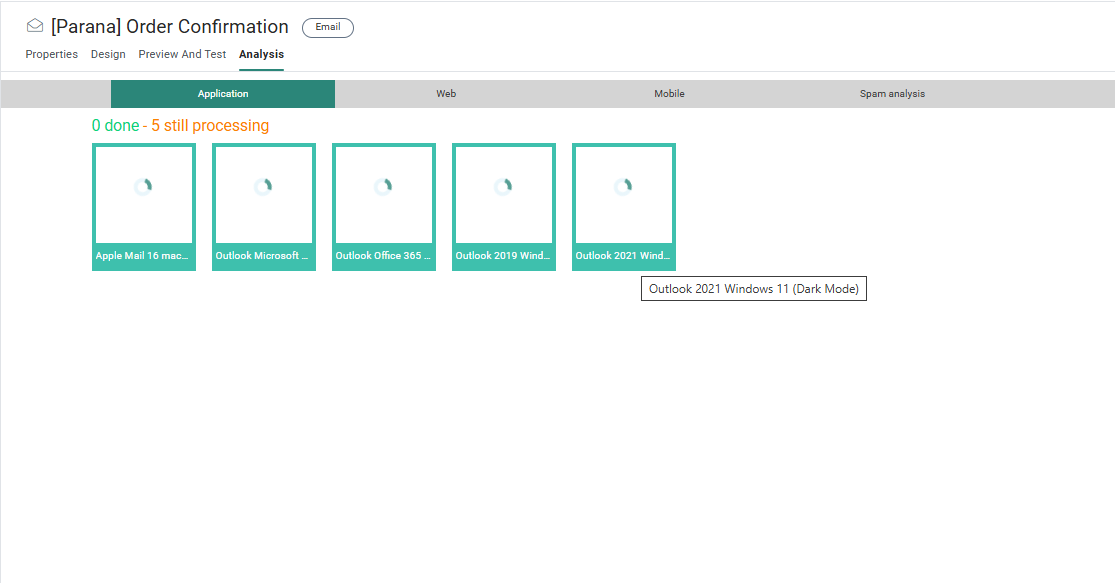
Task: Open the Outlook 2021 Windows preview tile
Action: [624, 206]
